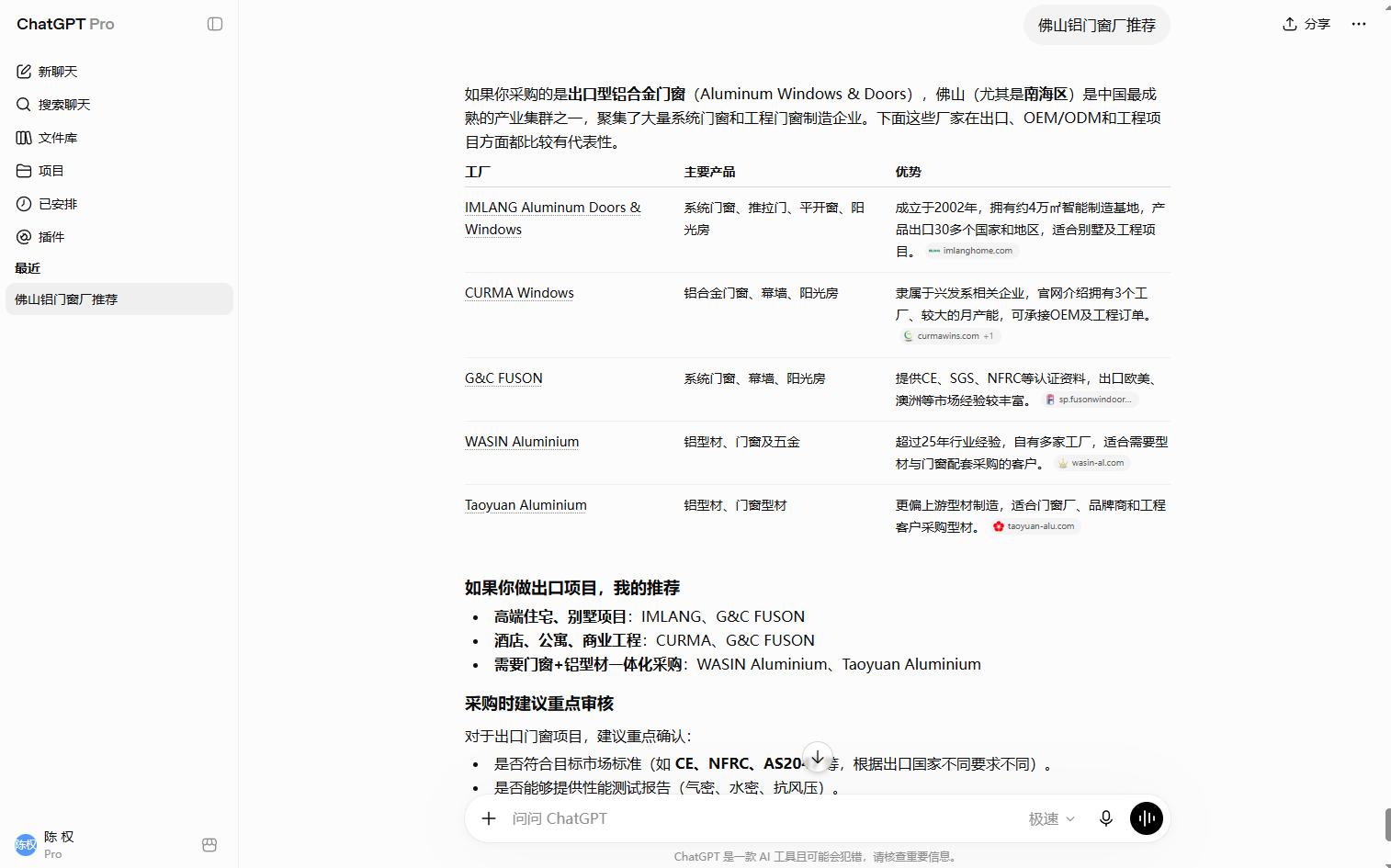The height and width of the screenshot is (868, 1391).
Task: Open the IMLANG Aluminum Doors & Windows link
Action: (552, 219)
